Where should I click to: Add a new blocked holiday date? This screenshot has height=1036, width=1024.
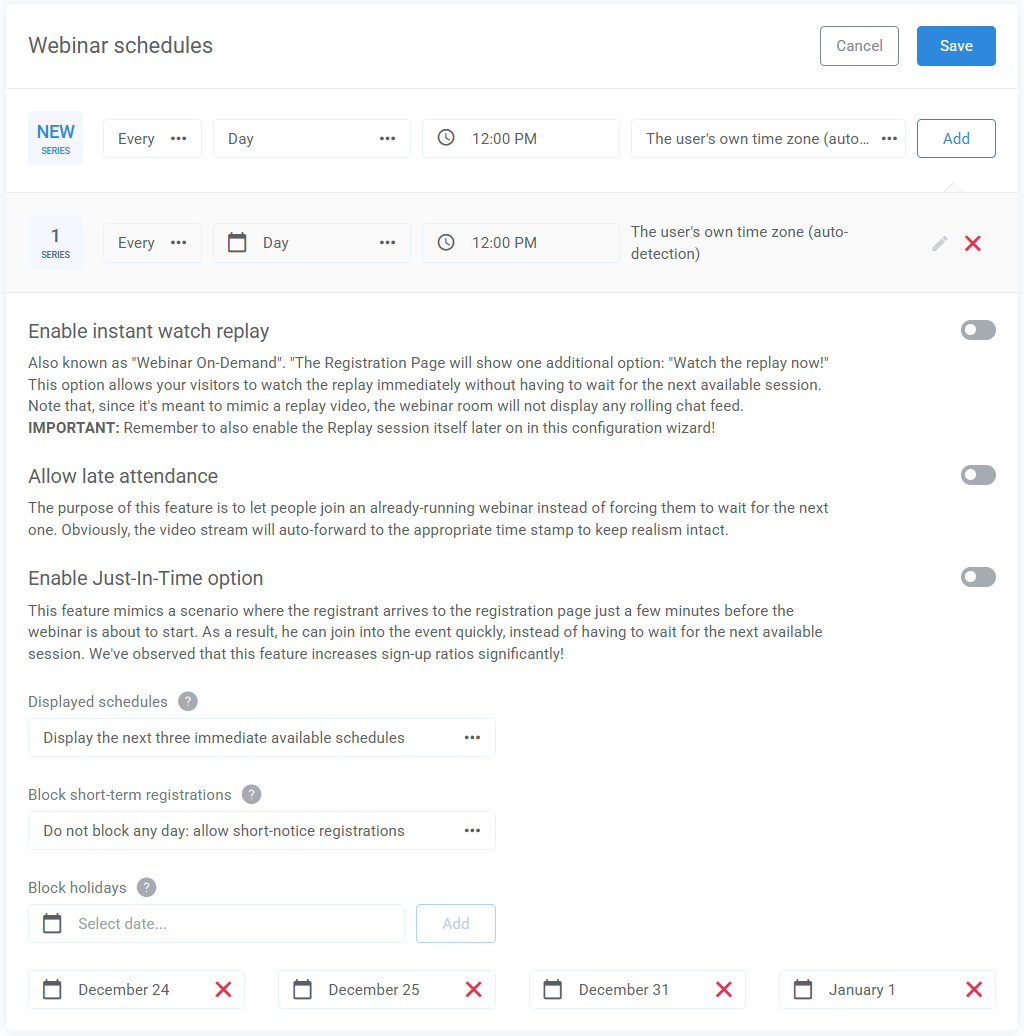click(455, 923)
